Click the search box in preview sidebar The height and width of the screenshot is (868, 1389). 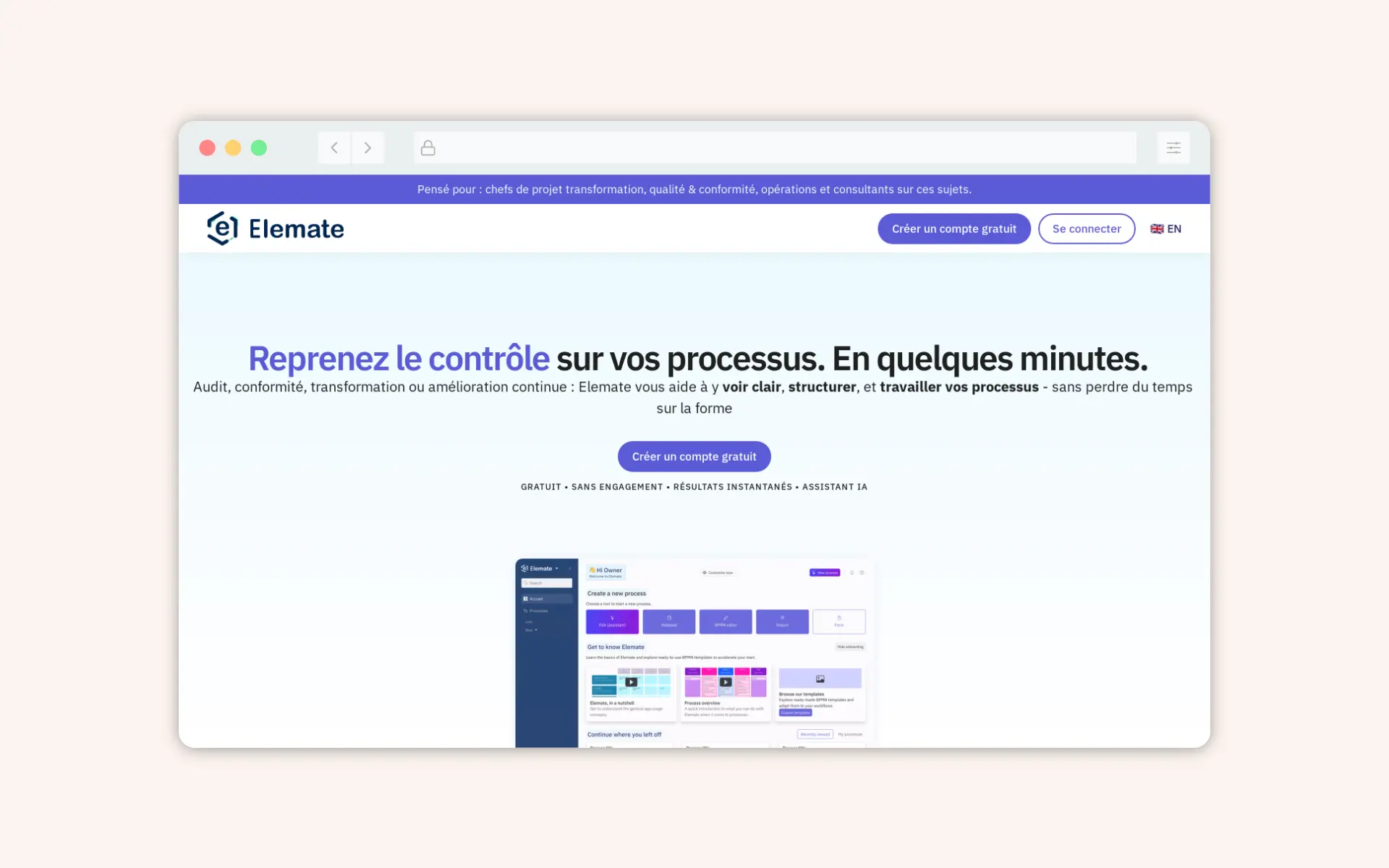pyautogui.click(x=547, y=583)
